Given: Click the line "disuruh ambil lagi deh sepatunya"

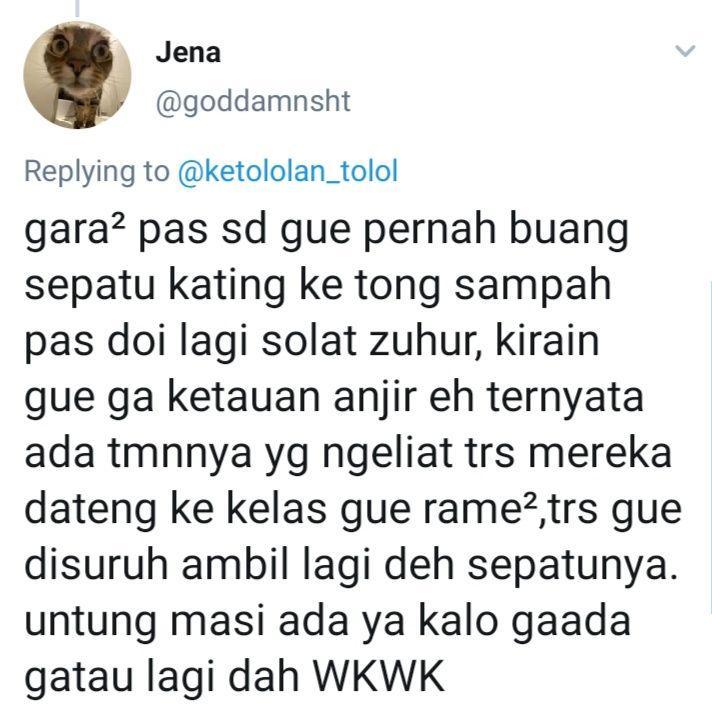Looking at the screenshot, I should pos(351,566).
